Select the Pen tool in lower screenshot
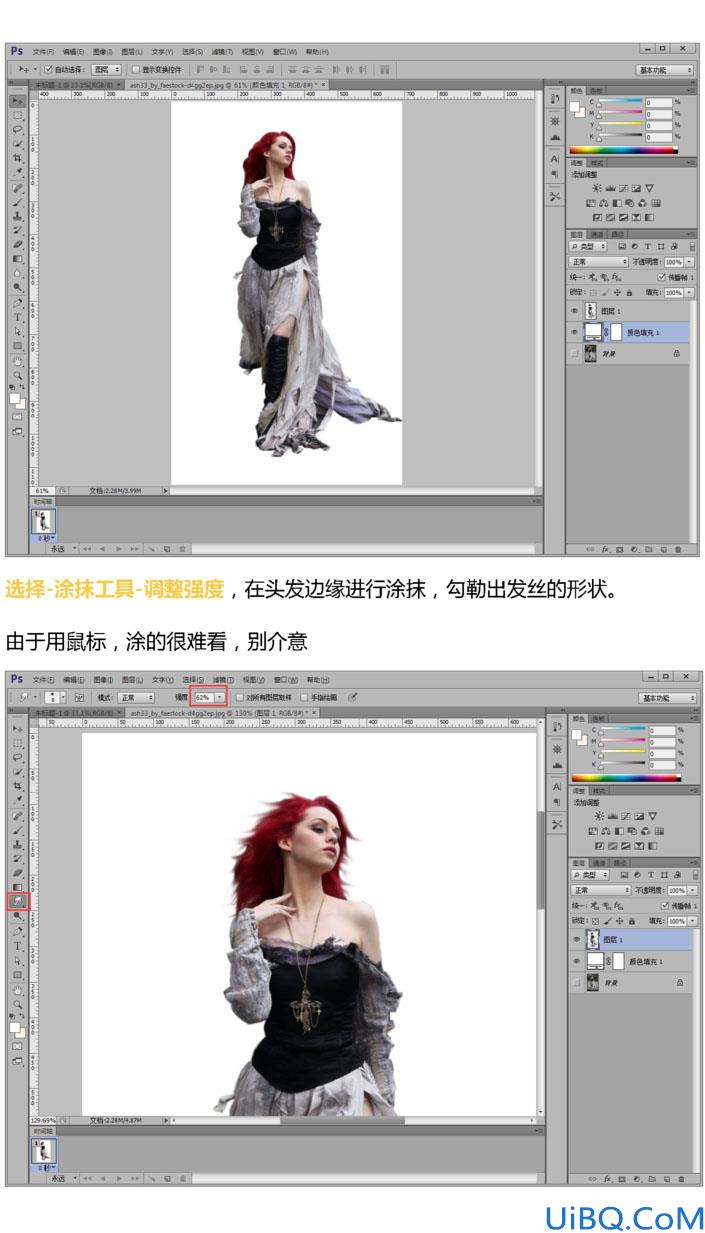The image size is (705, 1233). click(18, 931)
